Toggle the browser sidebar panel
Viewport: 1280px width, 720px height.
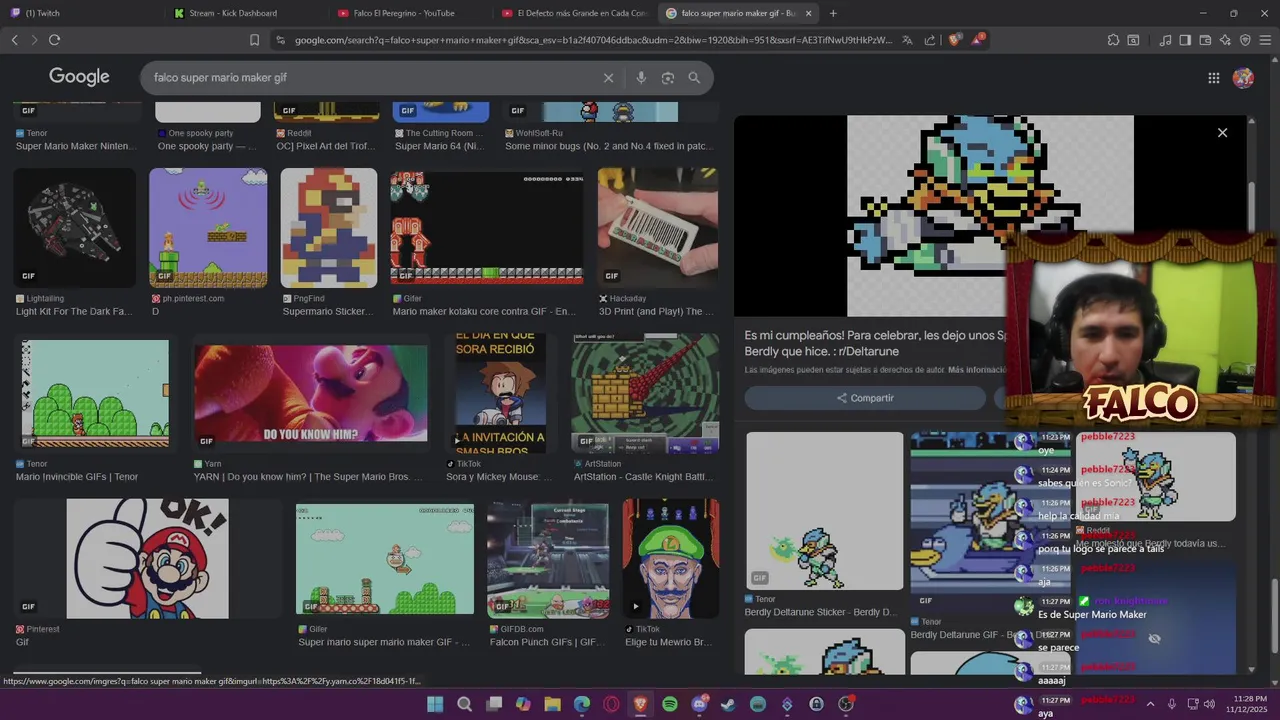(x=1185, y=40)
